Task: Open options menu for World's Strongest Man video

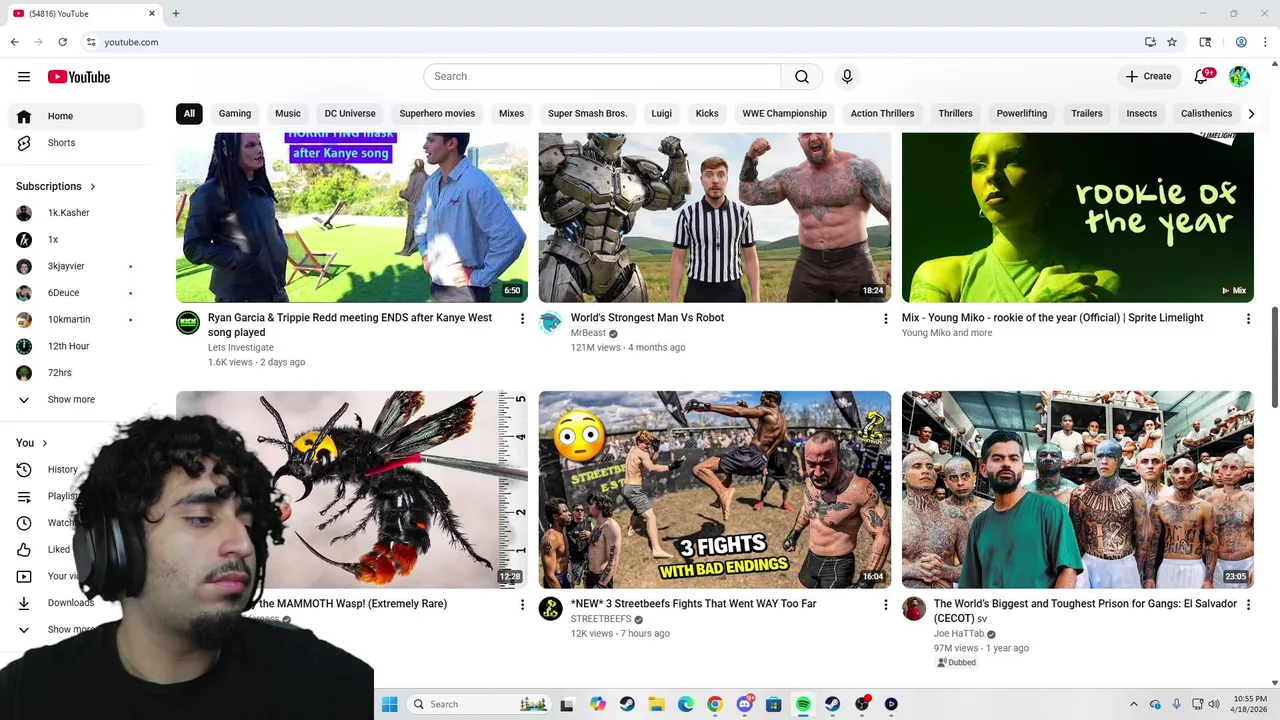Action: click(885, 318)
